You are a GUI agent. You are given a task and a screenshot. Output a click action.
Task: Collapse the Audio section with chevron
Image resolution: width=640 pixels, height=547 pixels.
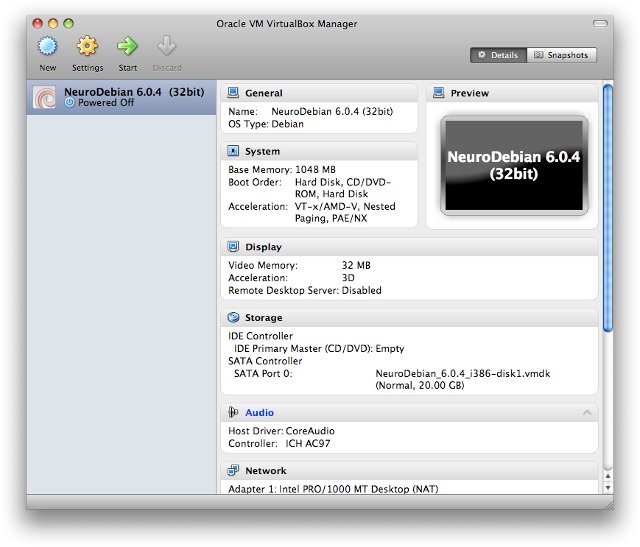coord(587,413)
